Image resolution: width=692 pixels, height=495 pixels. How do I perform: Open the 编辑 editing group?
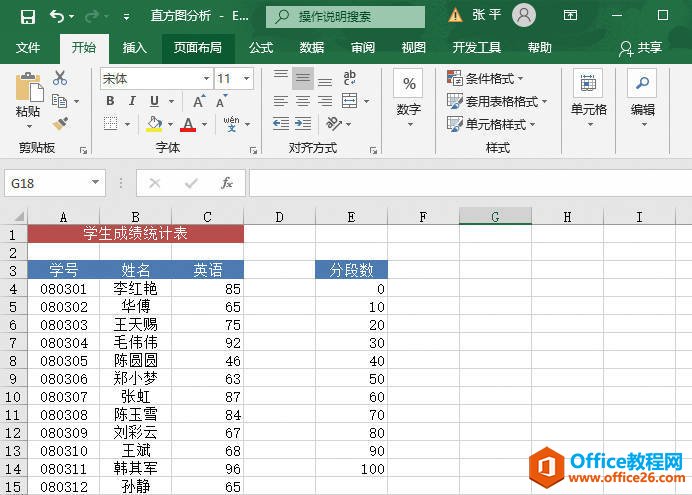643,98
